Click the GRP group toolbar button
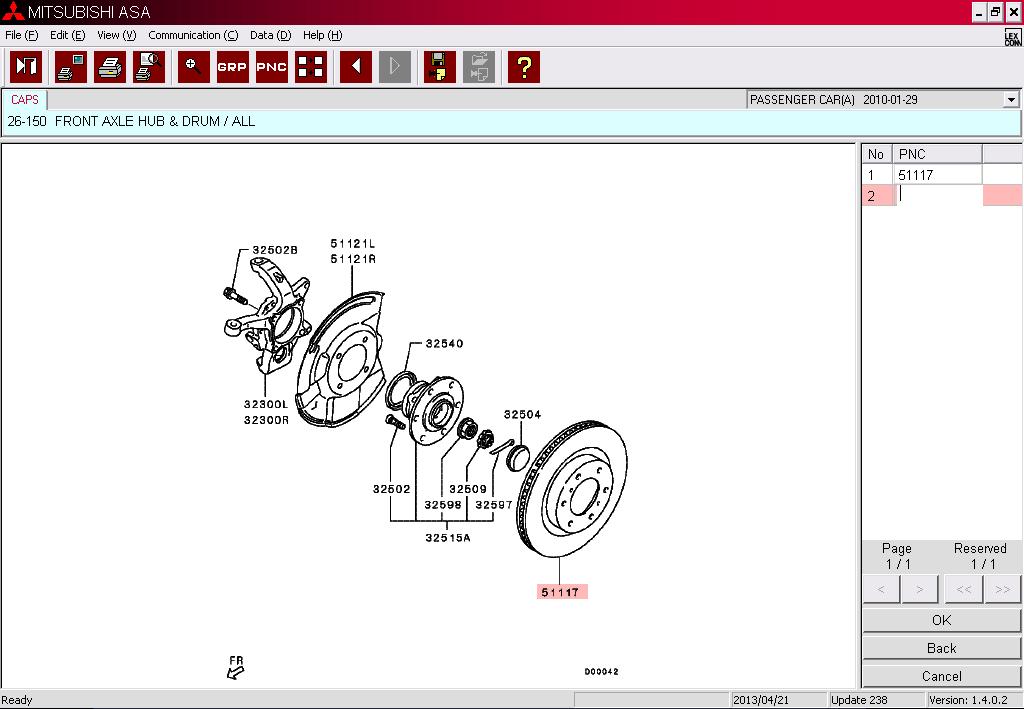 pyautogui.click(x=232, y=67)
